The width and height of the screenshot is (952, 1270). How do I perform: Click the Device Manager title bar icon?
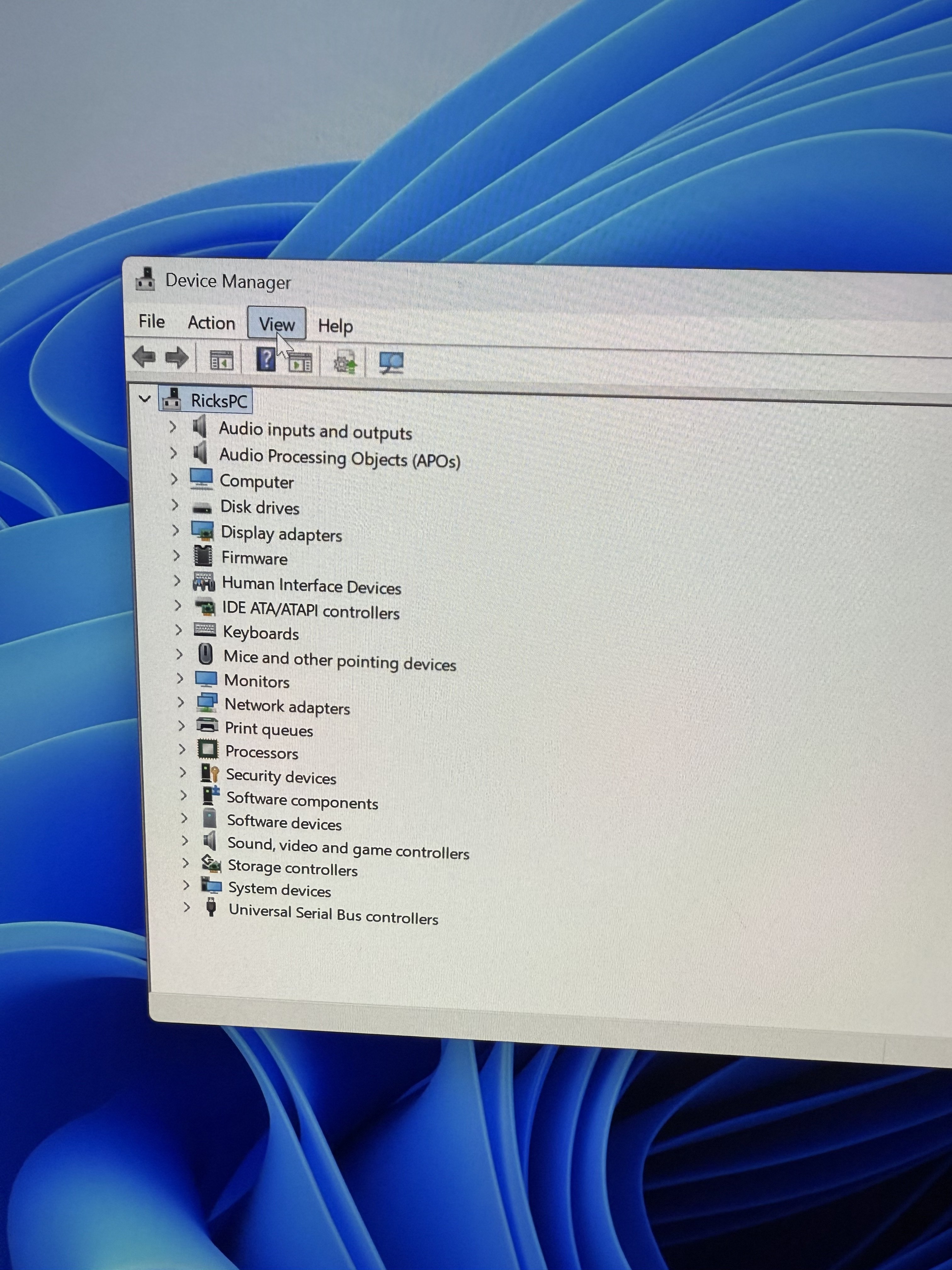coord(145,279)
